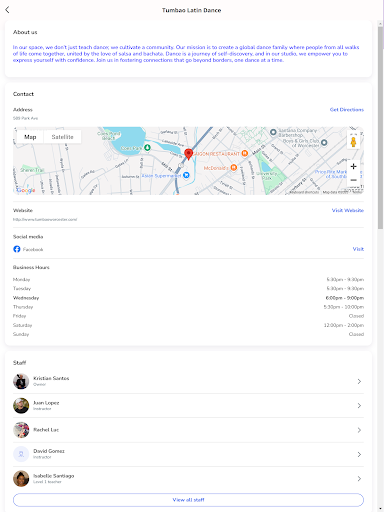Visit the Facebook social media page
This screenshot has width=384, height=512.
tap(358, 249)
